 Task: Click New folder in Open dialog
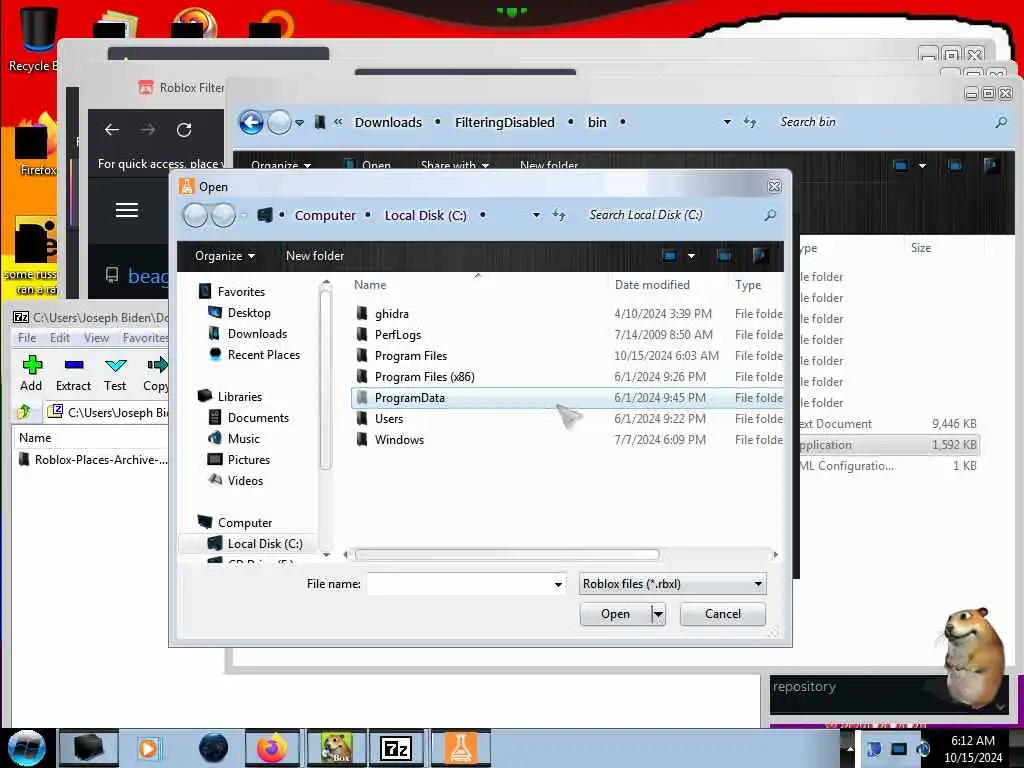[315, 256]
